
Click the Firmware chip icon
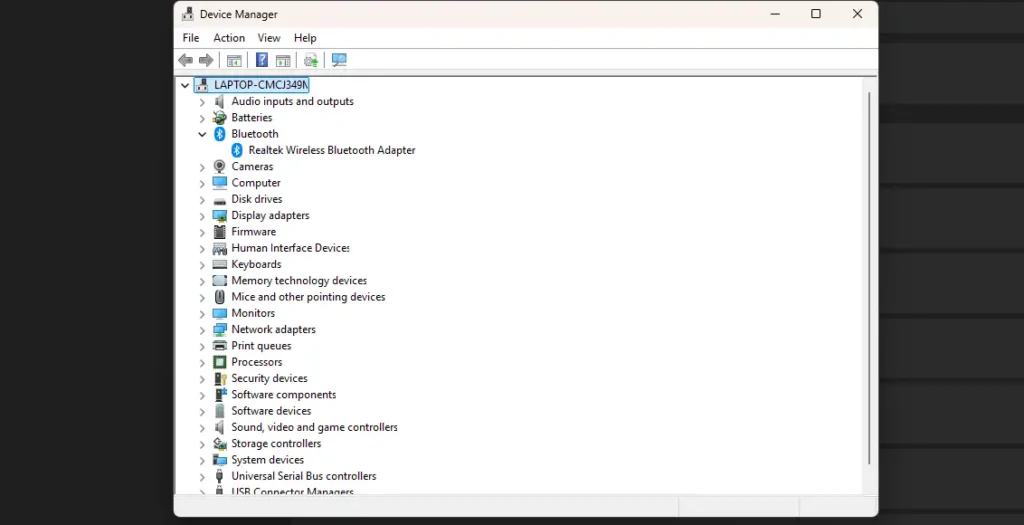219,232
